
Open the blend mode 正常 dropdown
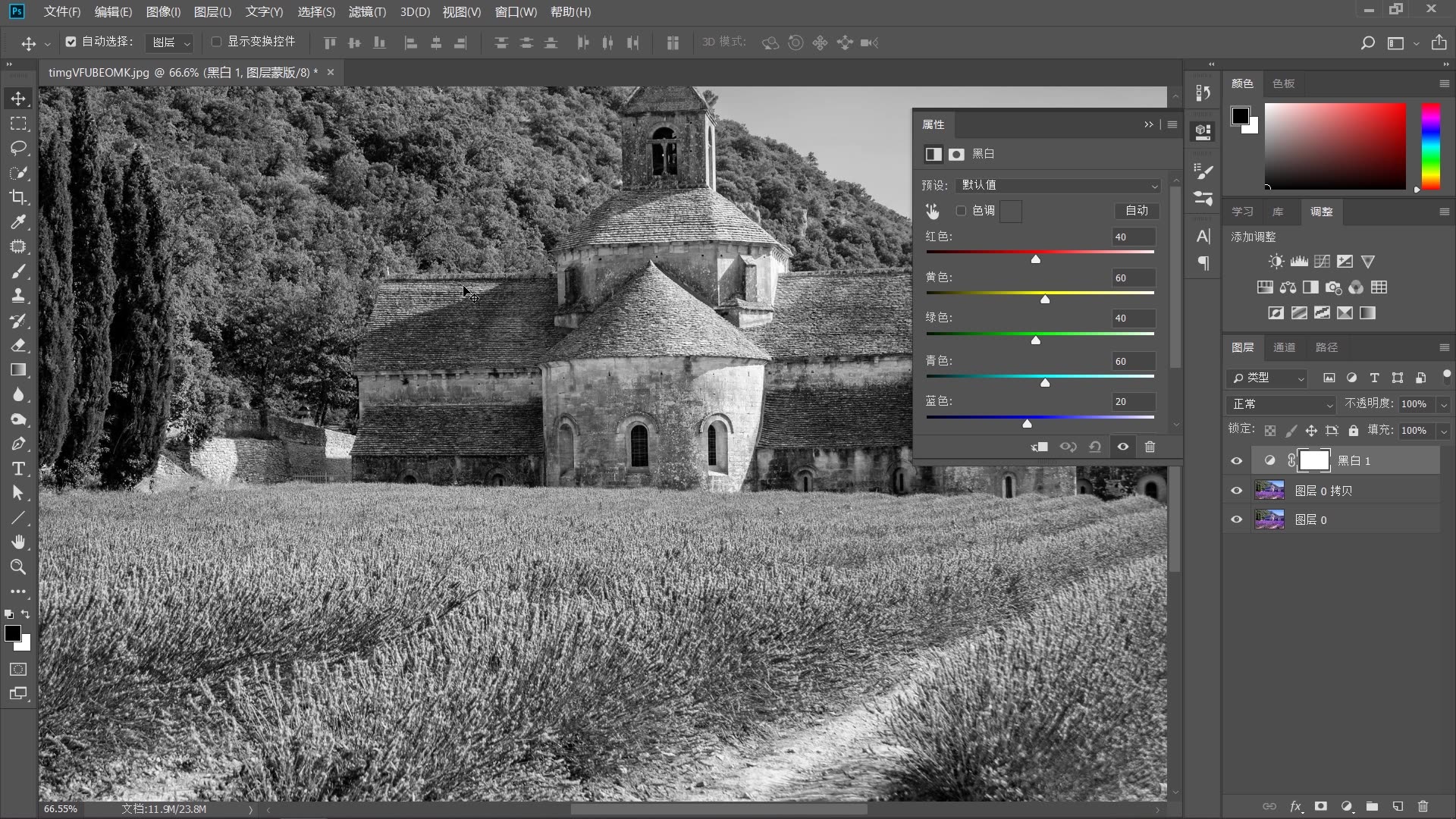pos(1281,404)
